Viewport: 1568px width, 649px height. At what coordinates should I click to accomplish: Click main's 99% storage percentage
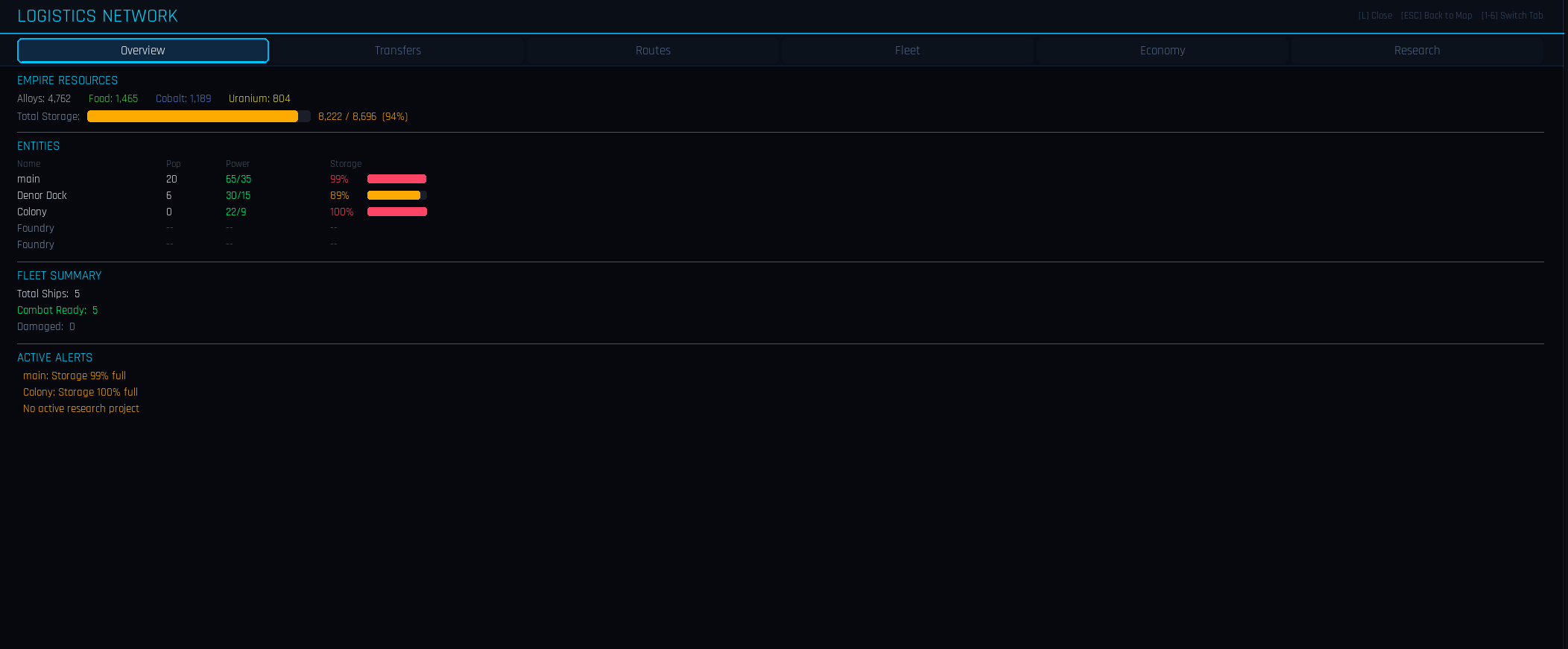tap(340, 179)
